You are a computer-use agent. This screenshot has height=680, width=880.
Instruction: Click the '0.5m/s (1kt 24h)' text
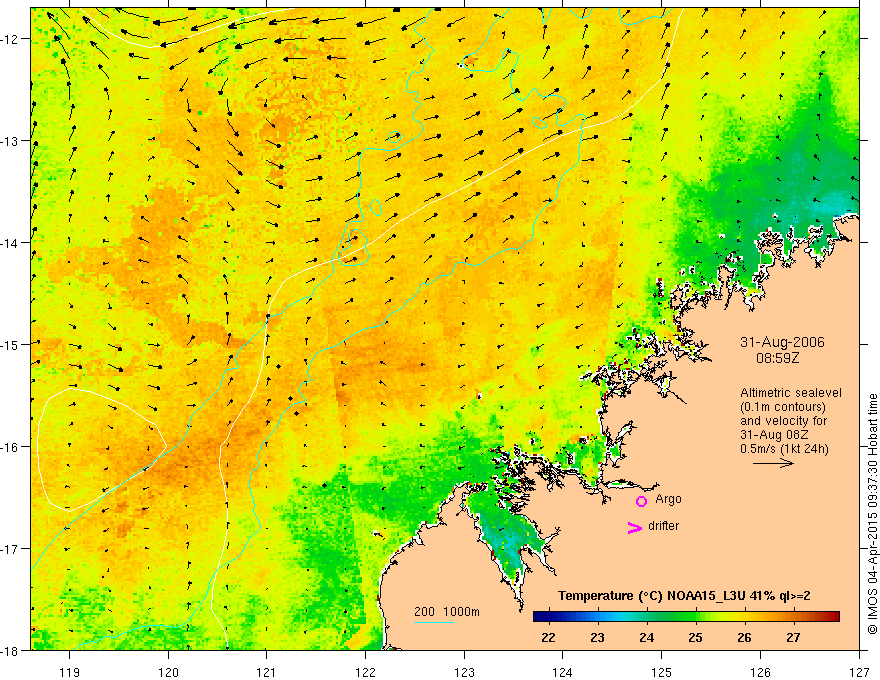[785, 449]
